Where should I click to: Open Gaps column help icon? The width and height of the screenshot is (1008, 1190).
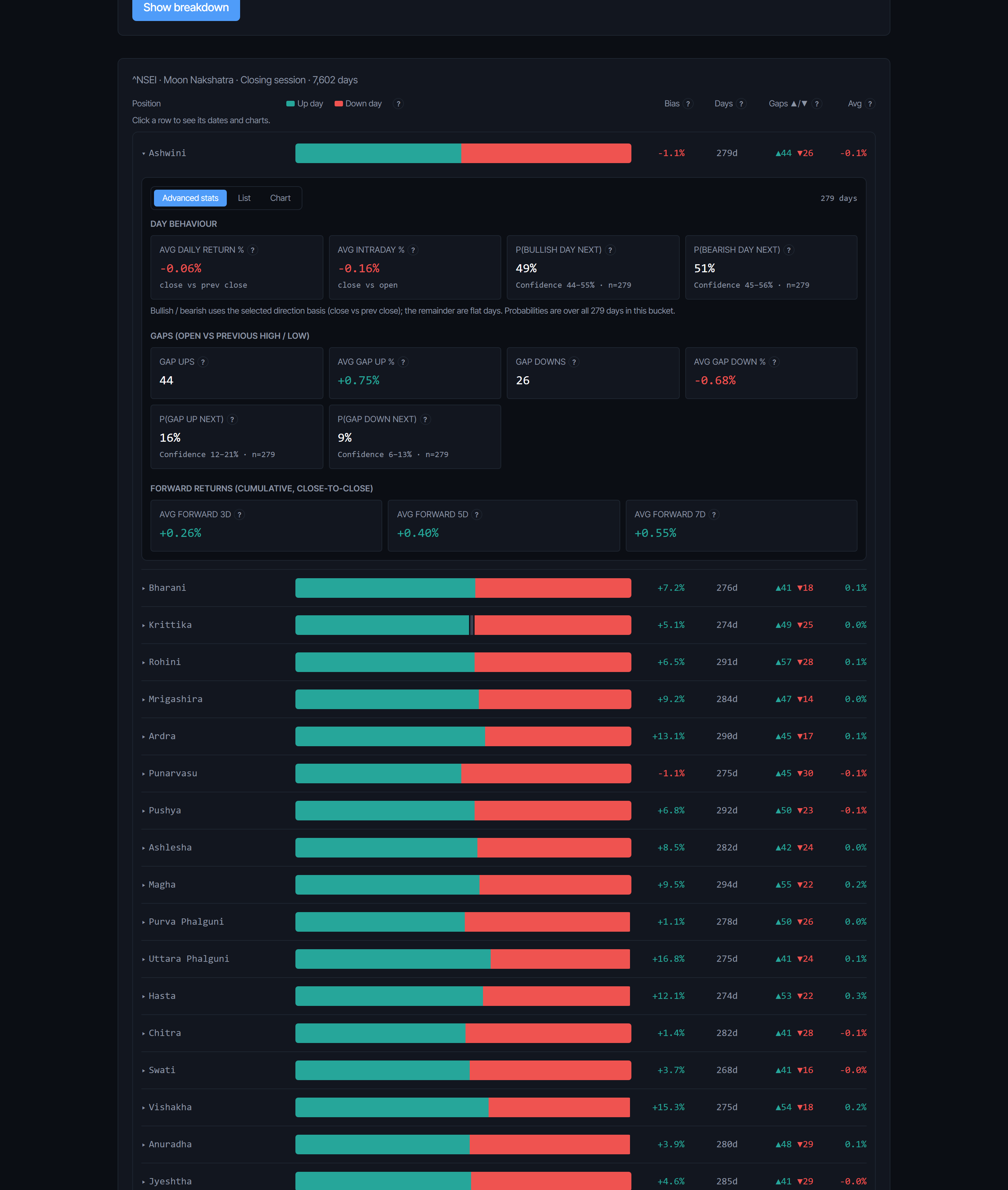click(x=817, y=104)
